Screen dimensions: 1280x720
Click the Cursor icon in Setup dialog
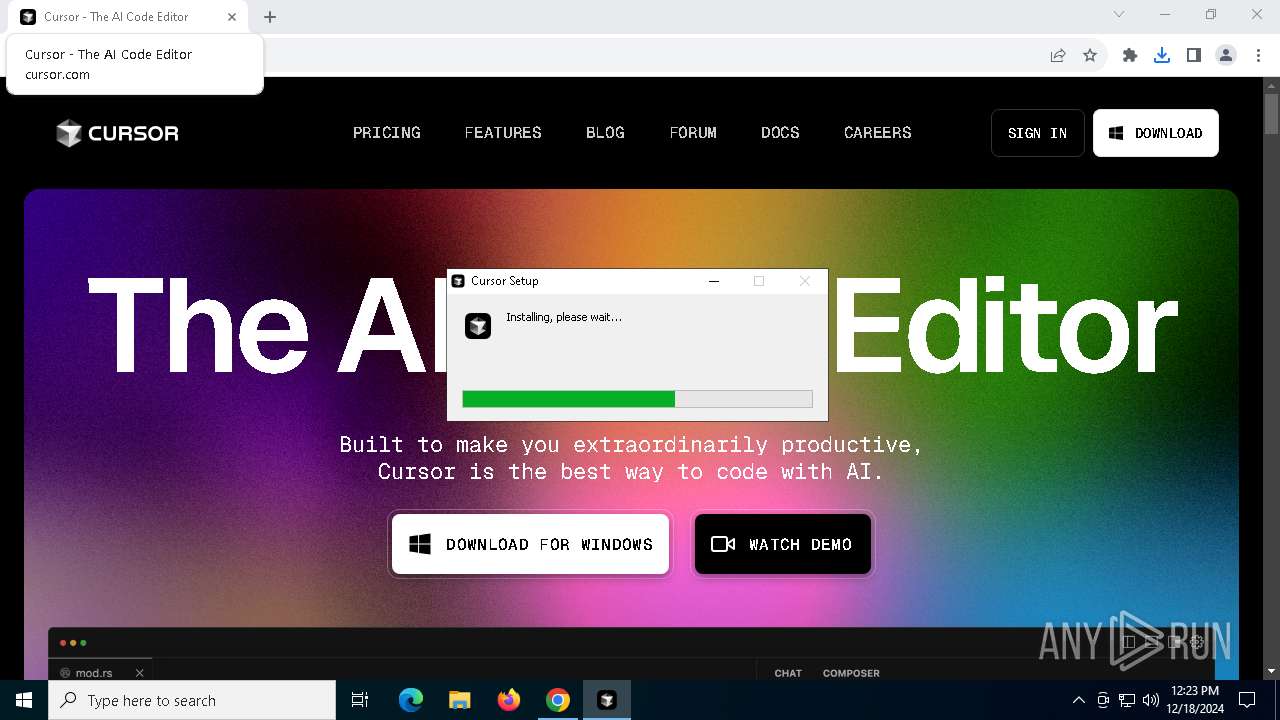pyautogui.click(x=478, y=326)
